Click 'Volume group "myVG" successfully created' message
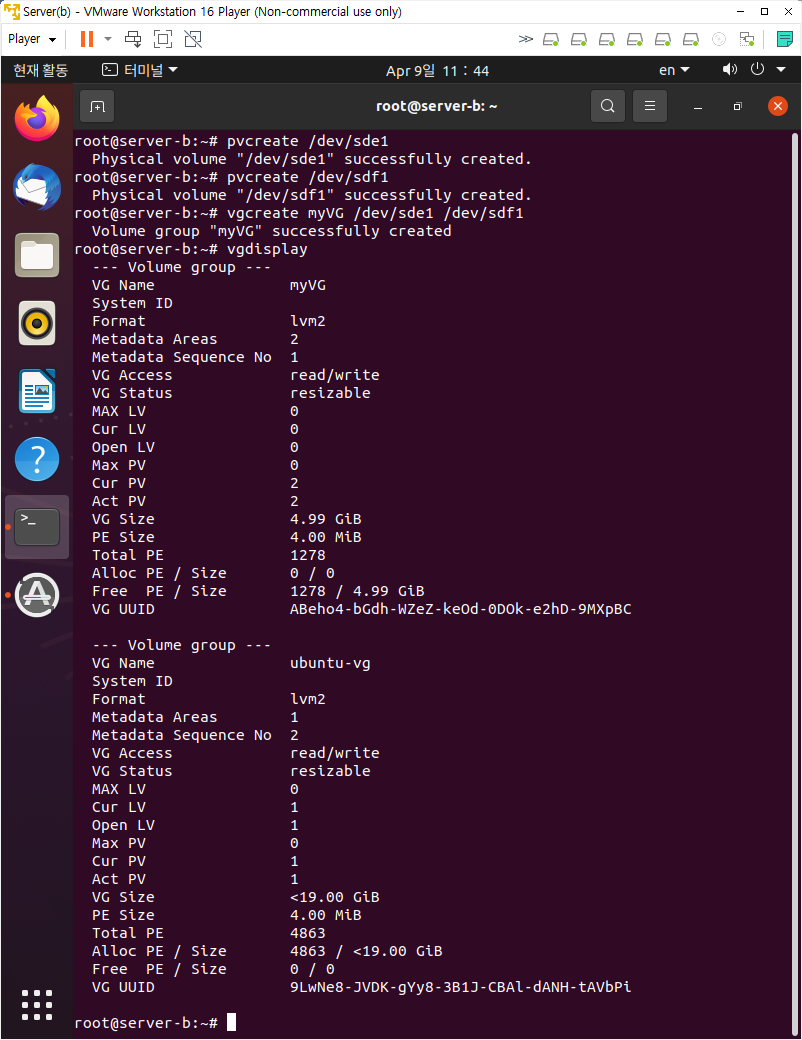This screenshot has width=802, height=1040. coord(271,231)
